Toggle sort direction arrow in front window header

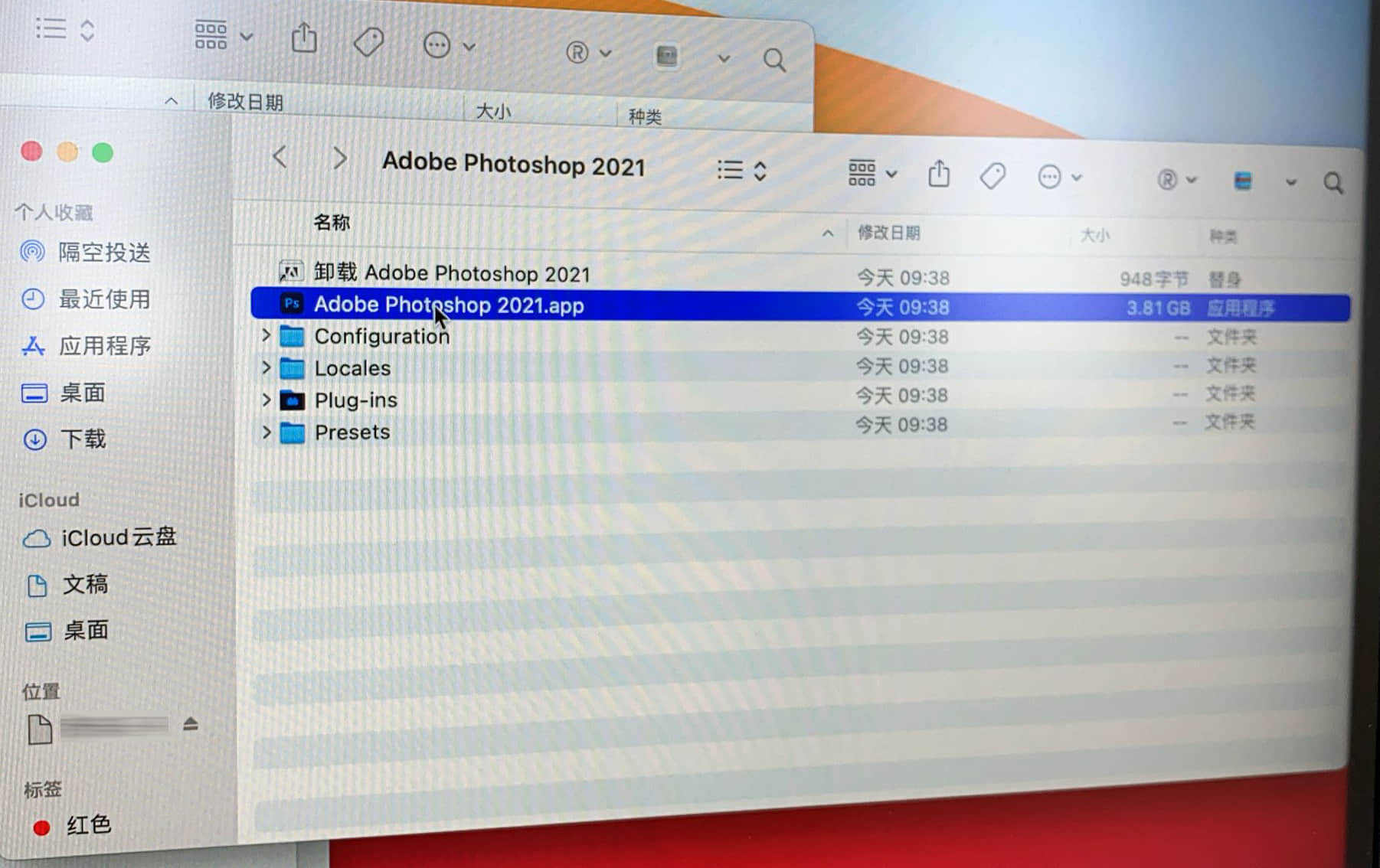pos(828,233)
